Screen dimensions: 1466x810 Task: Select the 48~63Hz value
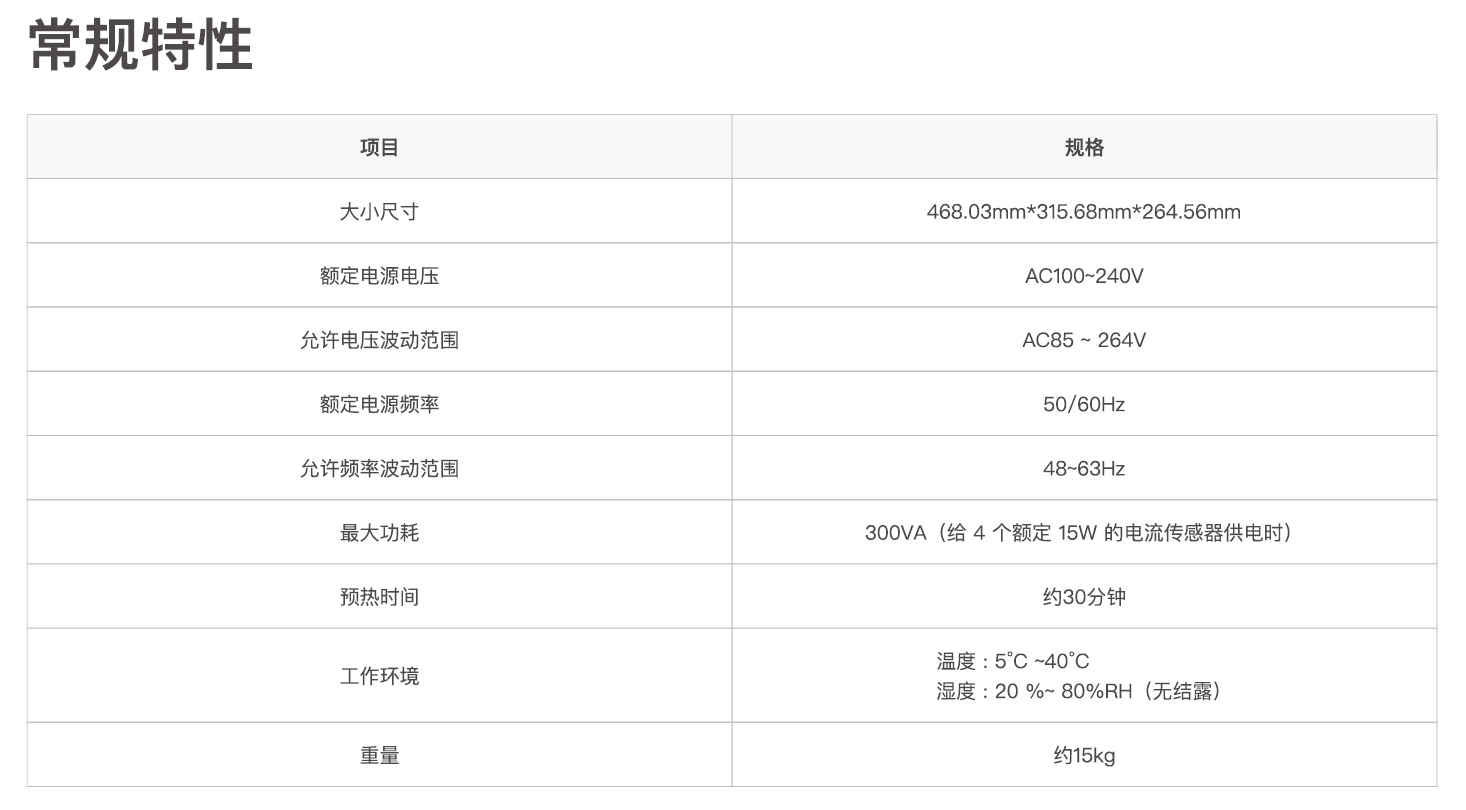click(1084, 467)
